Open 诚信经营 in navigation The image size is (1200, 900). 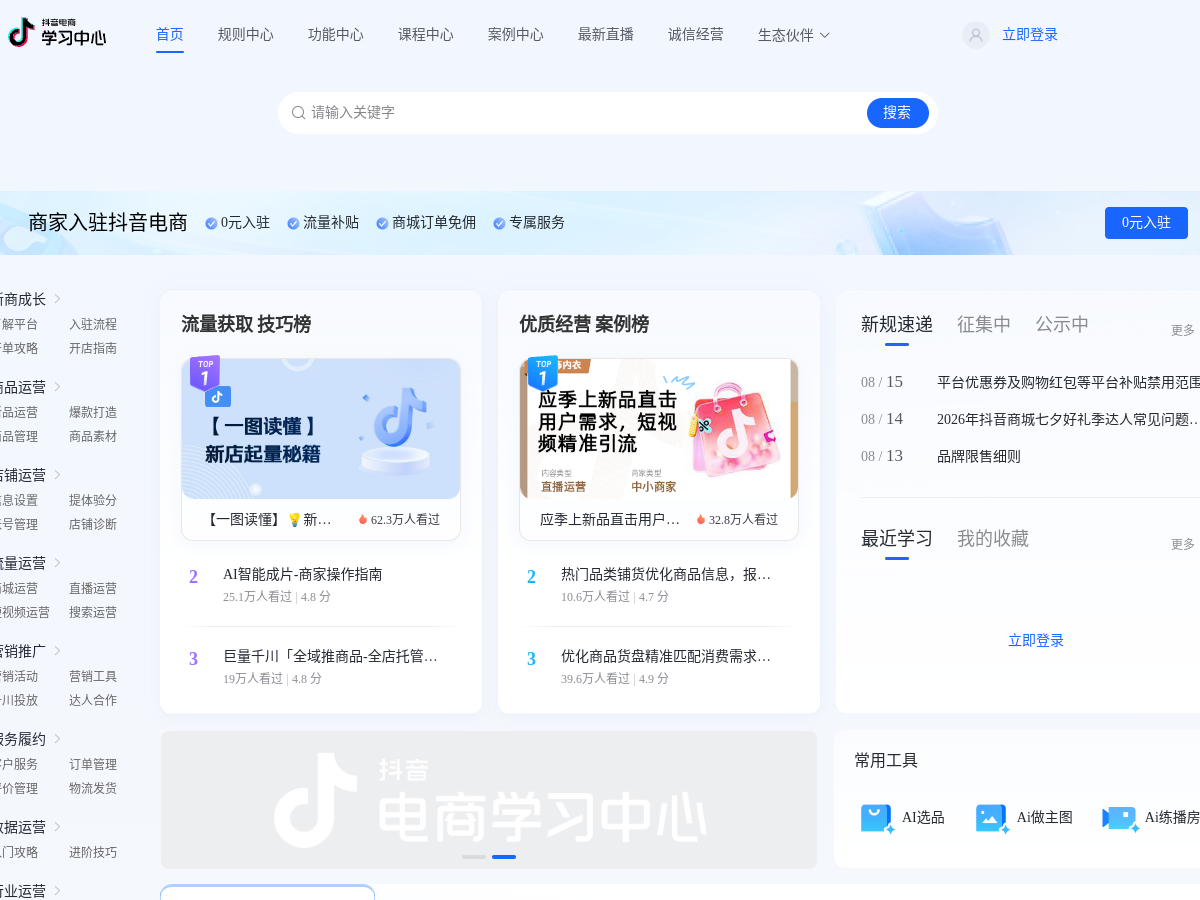696,35
